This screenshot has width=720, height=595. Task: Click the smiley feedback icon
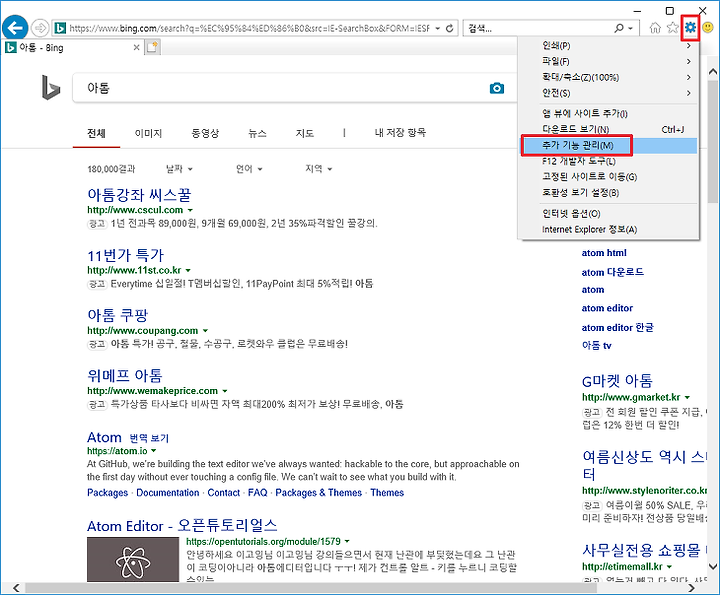tap(708, 28)
